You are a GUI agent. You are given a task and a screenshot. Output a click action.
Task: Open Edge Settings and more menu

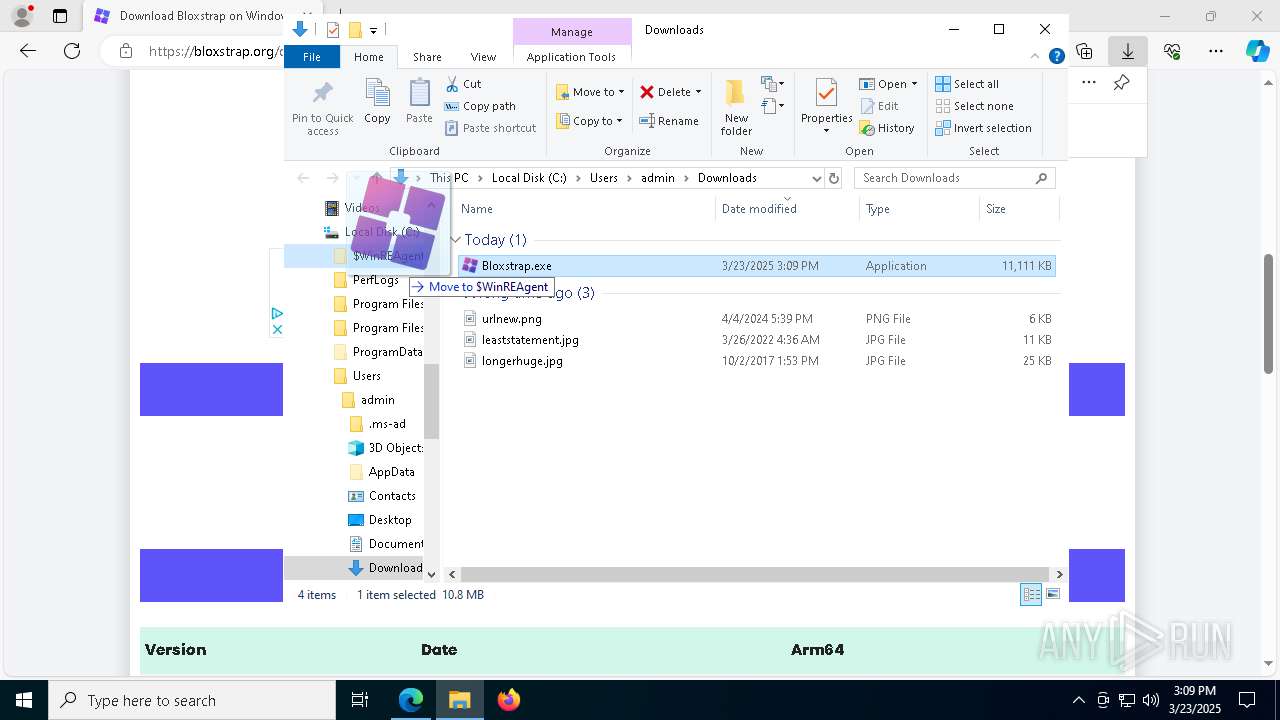[x=1216, y=51]
